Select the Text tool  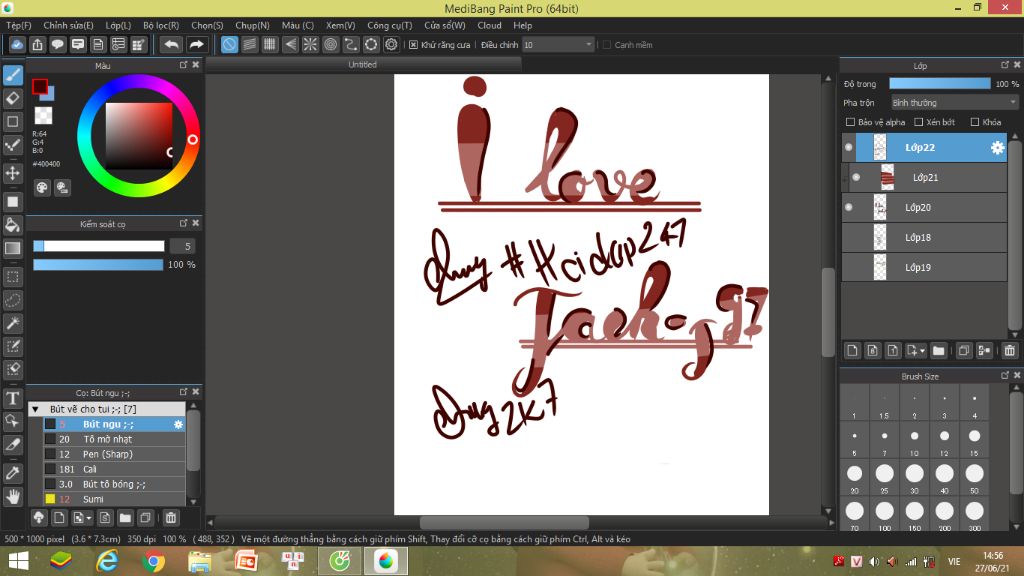click(x=12, y=398)
